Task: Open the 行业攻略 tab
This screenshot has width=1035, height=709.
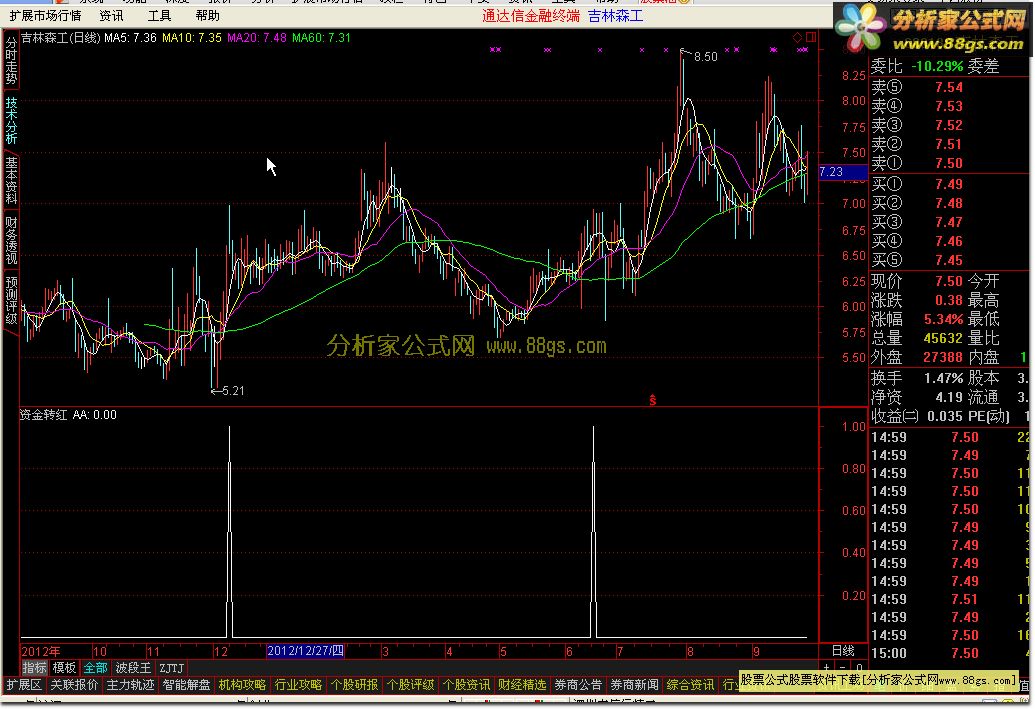Action: pyautogui.click(x=298, y=685)
